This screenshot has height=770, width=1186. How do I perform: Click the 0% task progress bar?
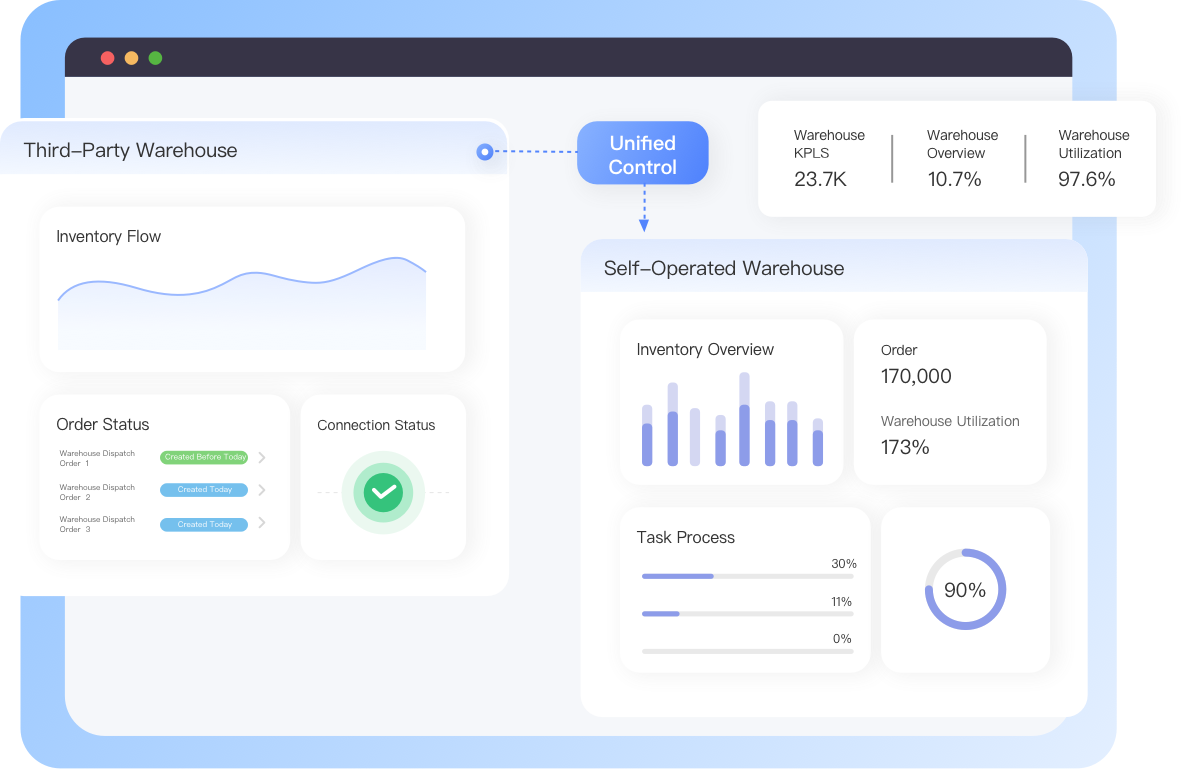point(747,650)
